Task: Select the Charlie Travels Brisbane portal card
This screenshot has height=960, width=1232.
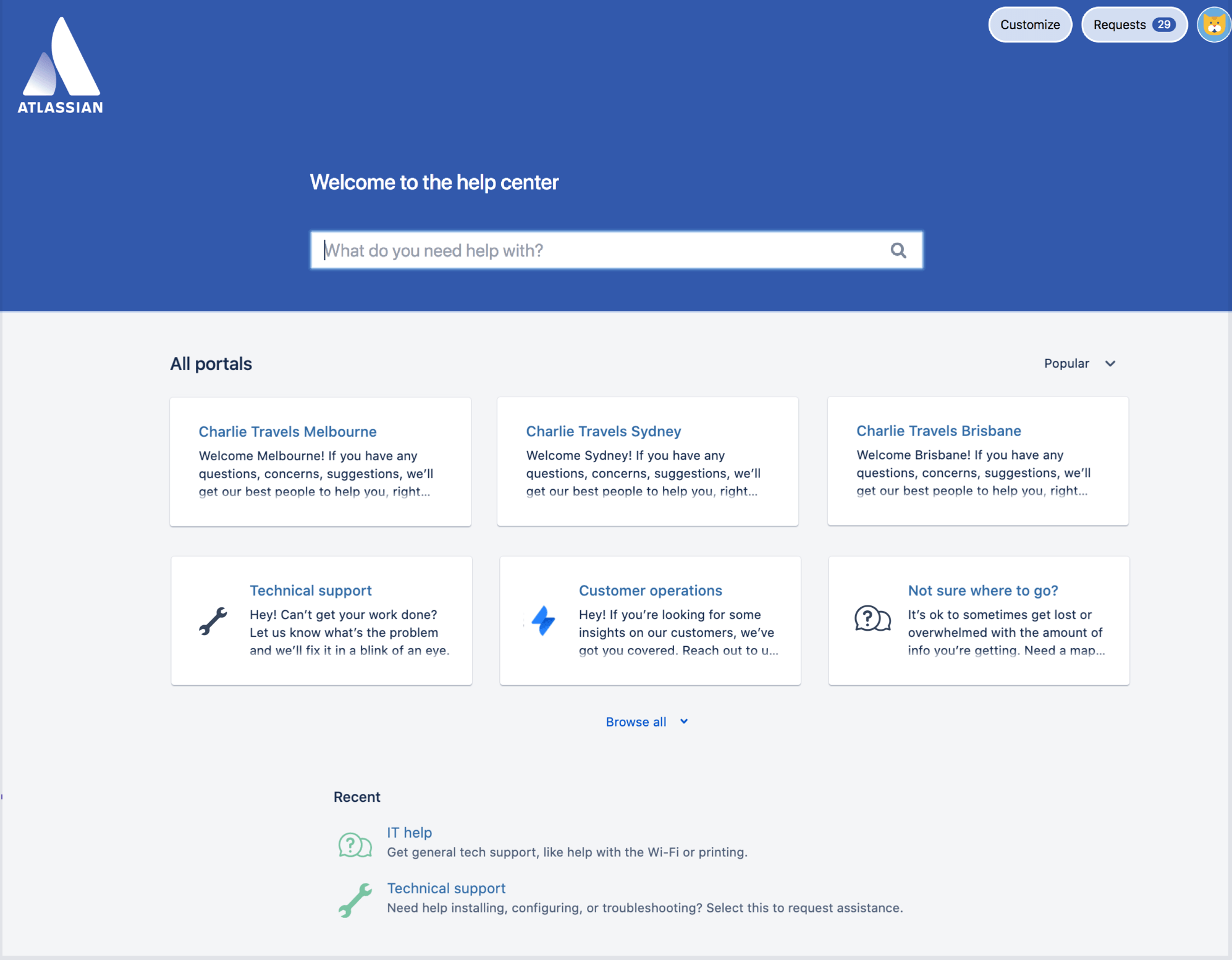Action: click(978, 461)
